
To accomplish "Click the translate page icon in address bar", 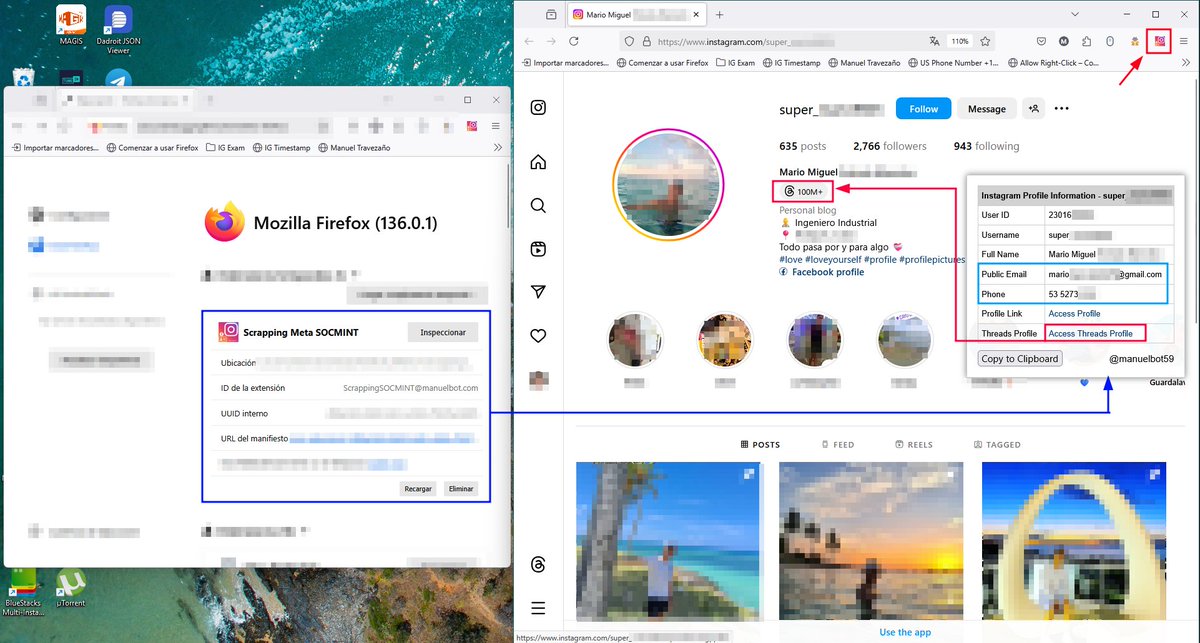I will coord(934,42).
